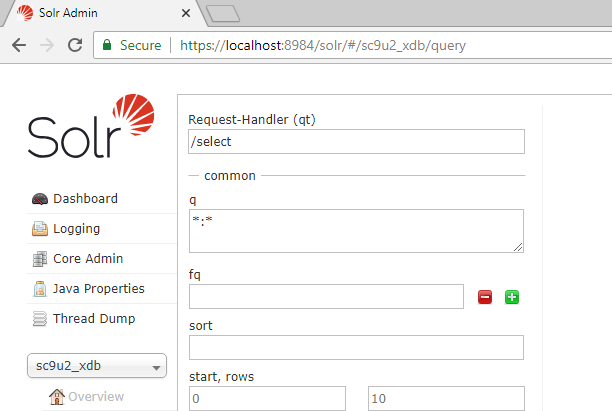The height and width of the screenshot is (411, 612).
Task: Click the Core Admin servers icon
Action: coord(40,259)
